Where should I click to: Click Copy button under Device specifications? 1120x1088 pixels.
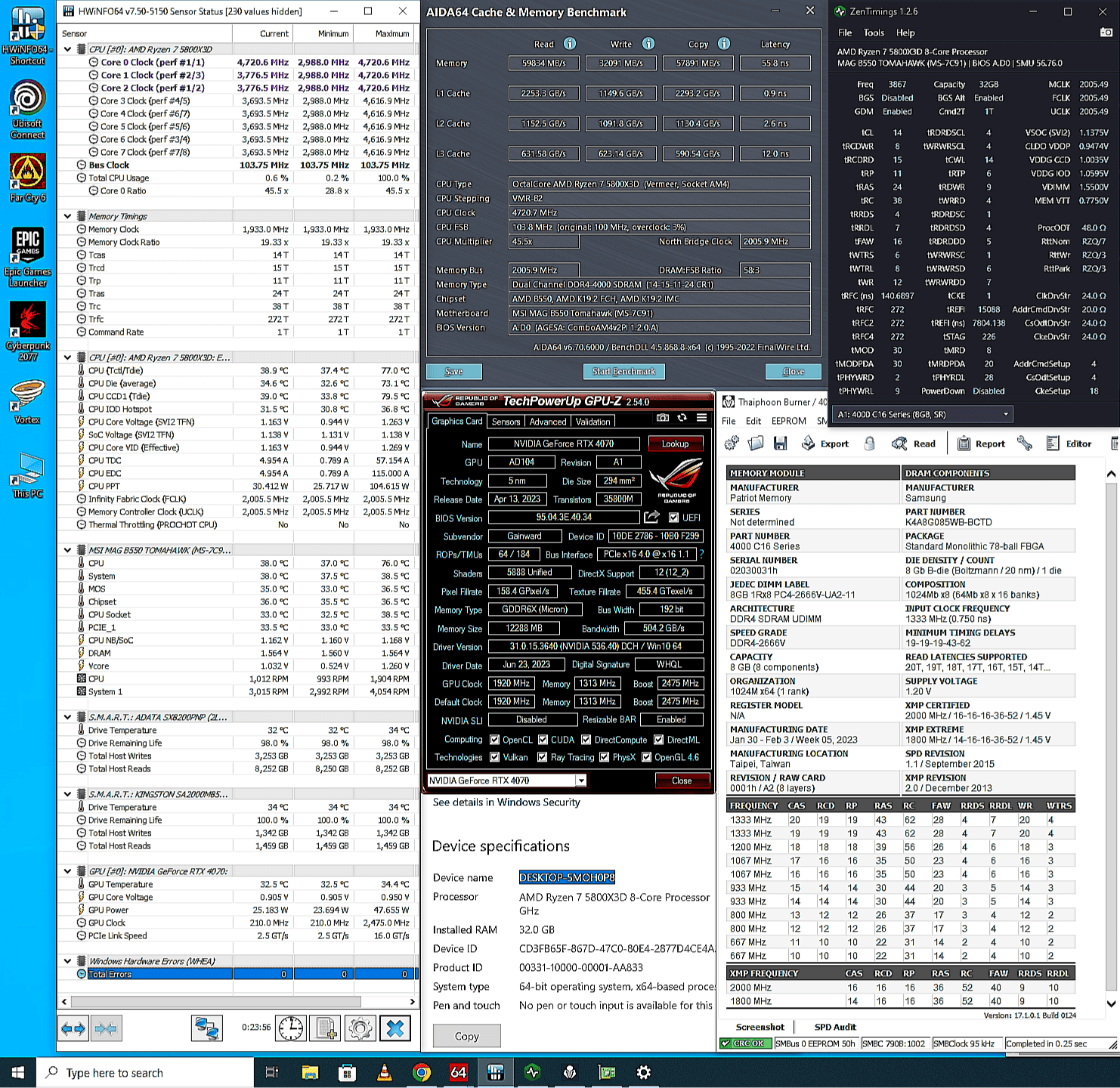(x=466, y=1036)
